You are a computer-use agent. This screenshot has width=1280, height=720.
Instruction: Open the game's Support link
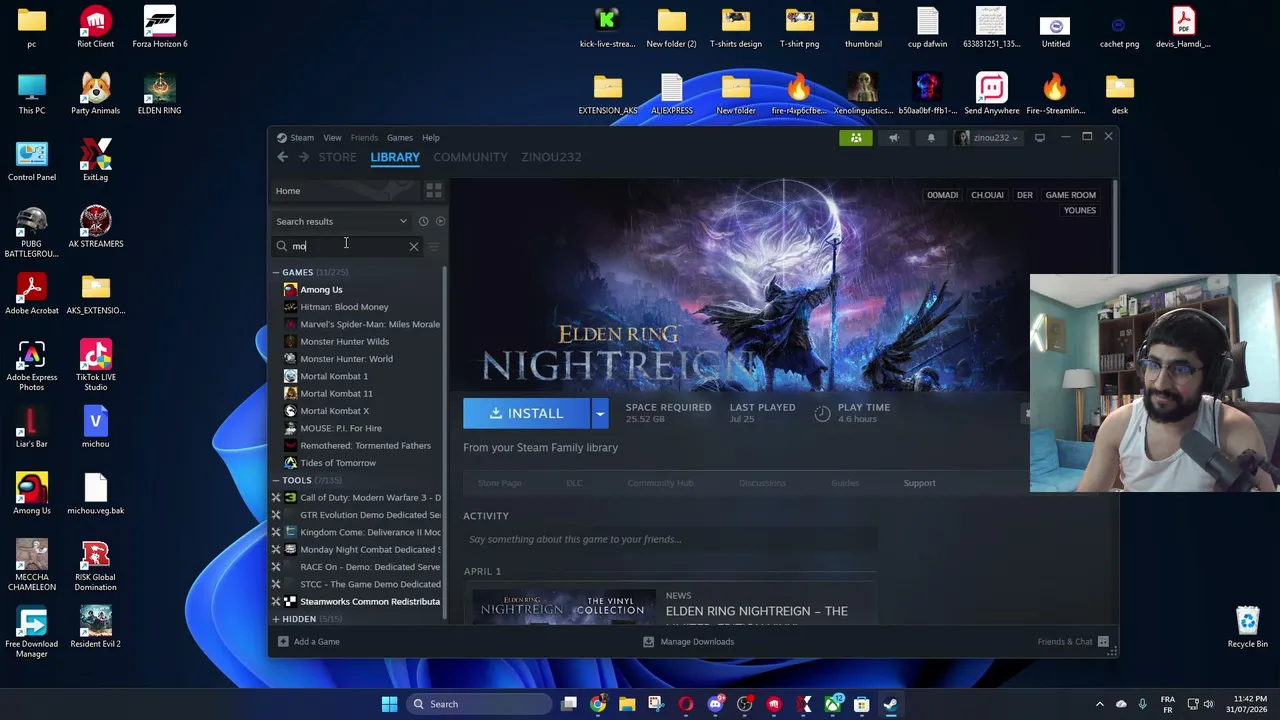click(919, 483)
